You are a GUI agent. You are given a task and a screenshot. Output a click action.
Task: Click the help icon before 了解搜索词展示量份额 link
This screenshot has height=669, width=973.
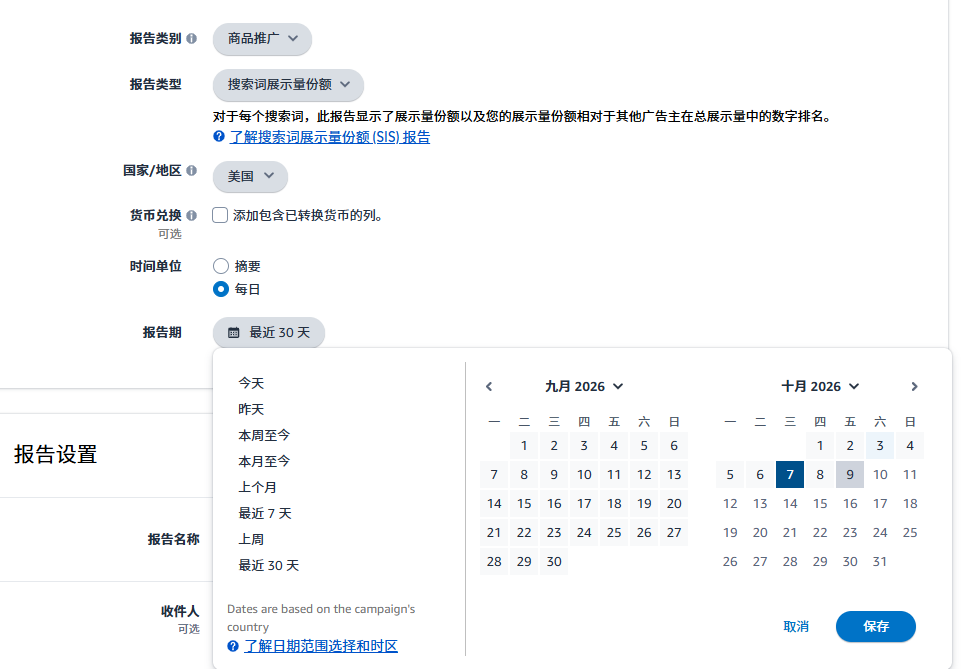[x=218, y=136]
